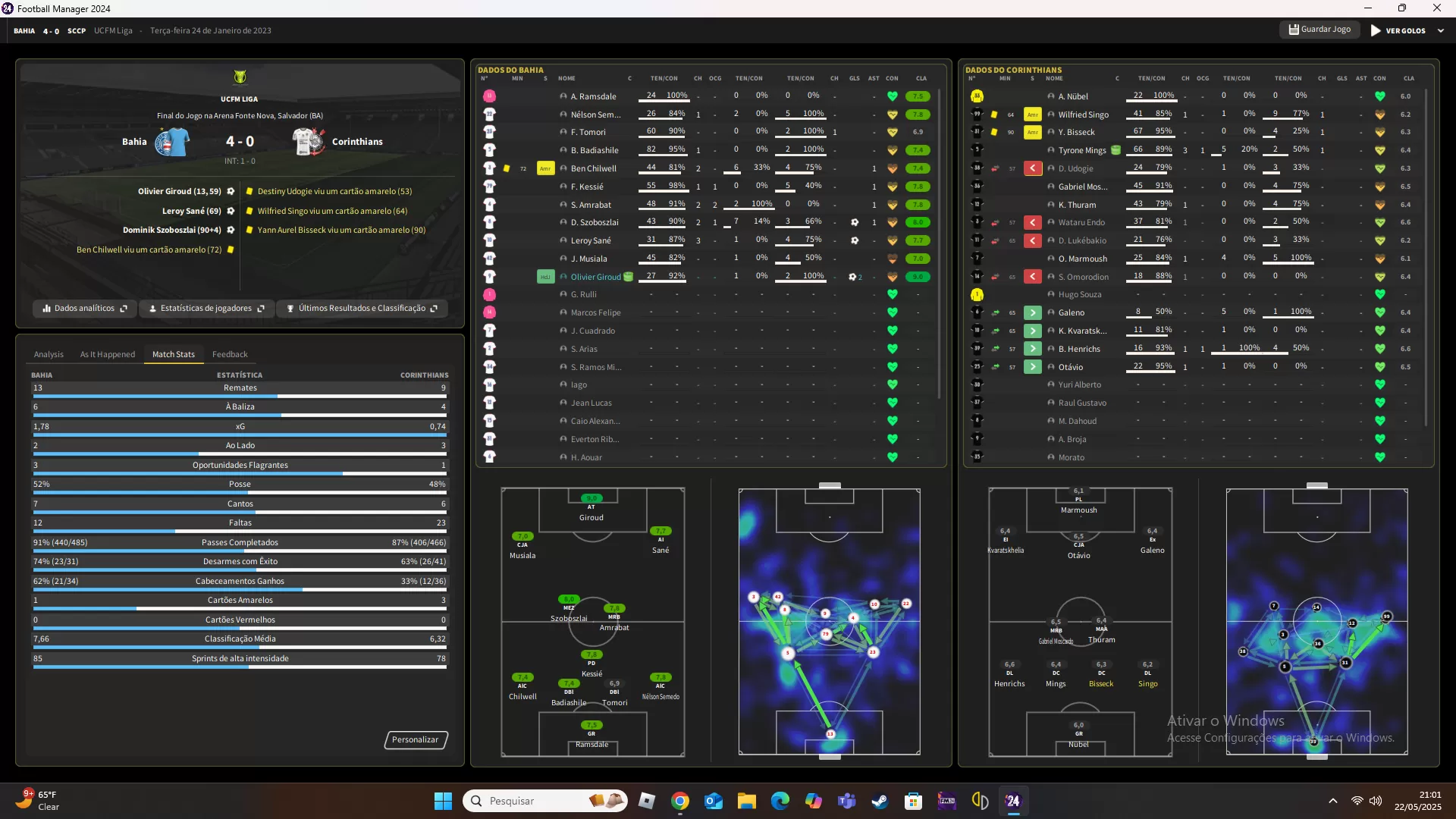Click Szoboszlai on Bahia formation pitch

569,609
